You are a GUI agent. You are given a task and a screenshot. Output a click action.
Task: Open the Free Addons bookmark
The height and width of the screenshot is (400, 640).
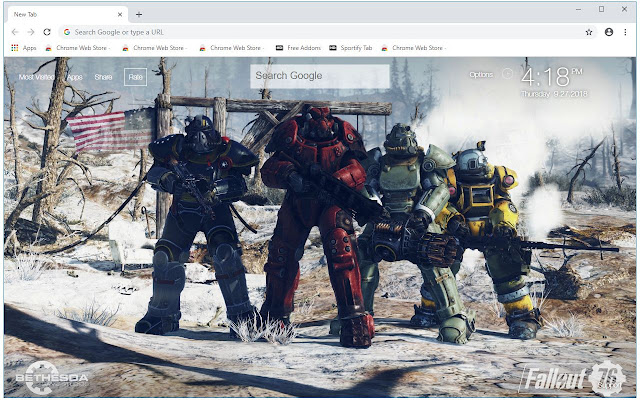point(298,48)
